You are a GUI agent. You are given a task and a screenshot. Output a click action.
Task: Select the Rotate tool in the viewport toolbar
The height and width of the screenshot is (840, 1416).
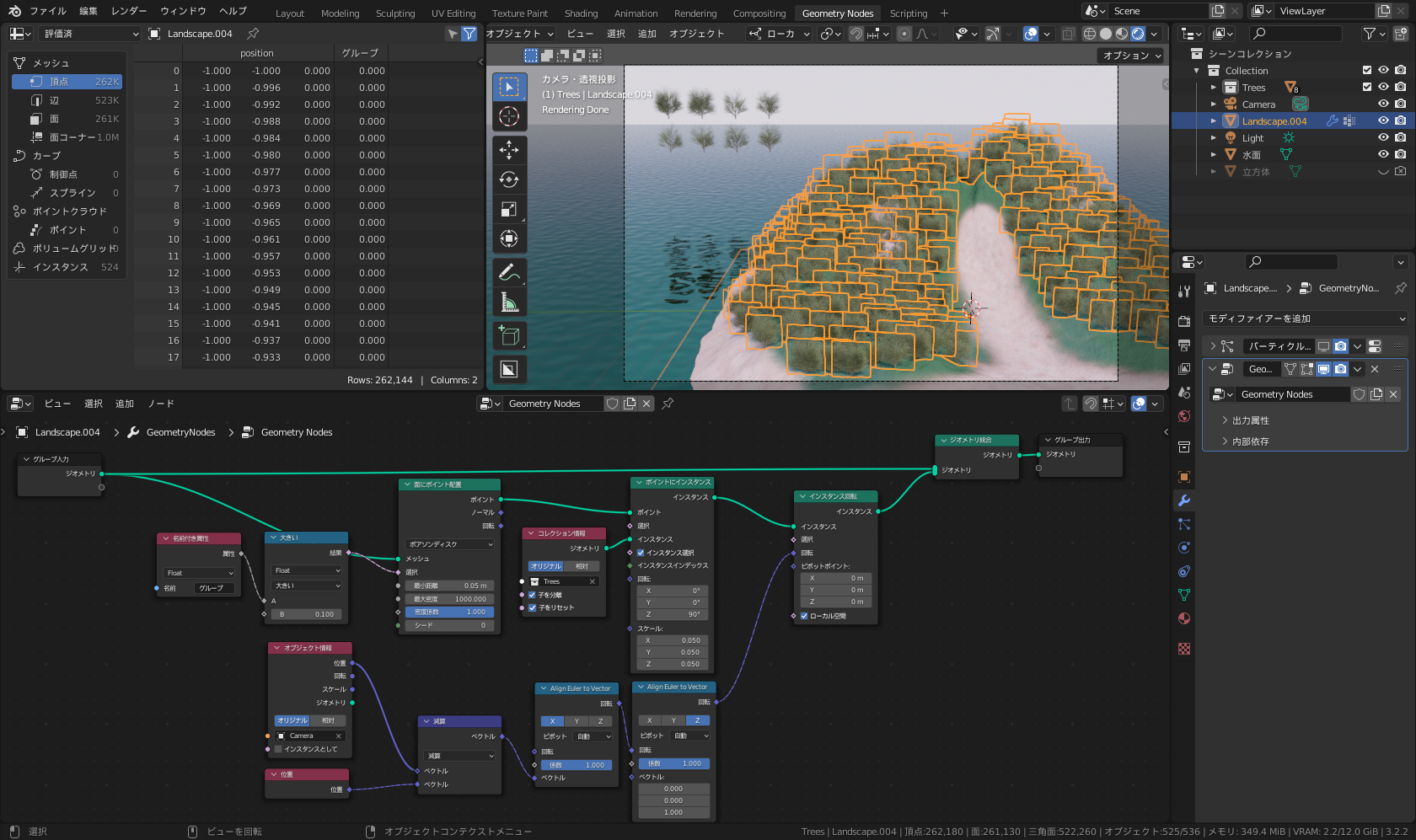coord(510,179)
